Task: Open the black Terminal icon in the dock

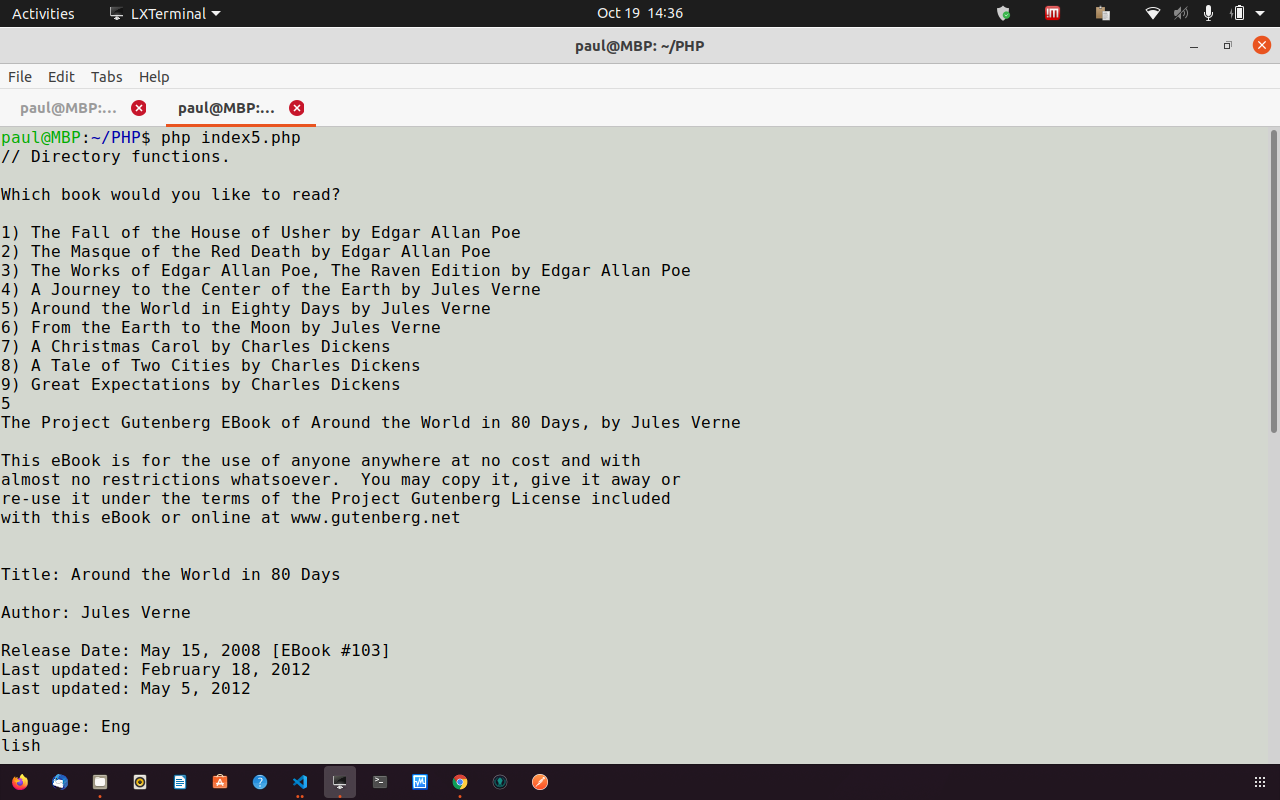Action: (x=380, y=782)
